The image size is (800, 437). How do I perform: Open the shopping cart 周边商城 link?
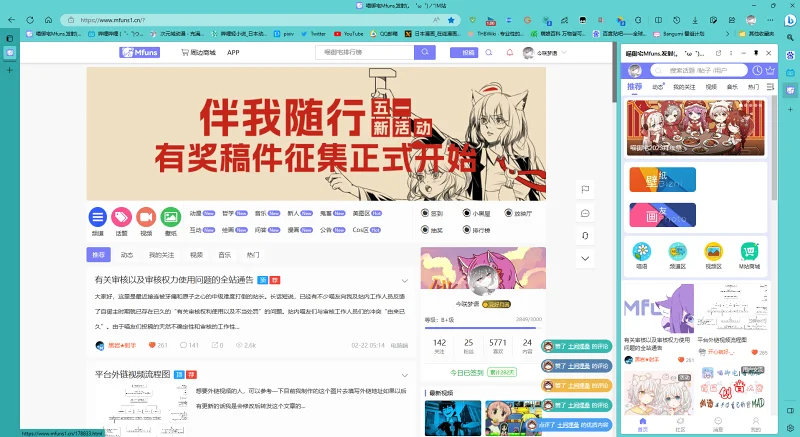tap(198, 53)
